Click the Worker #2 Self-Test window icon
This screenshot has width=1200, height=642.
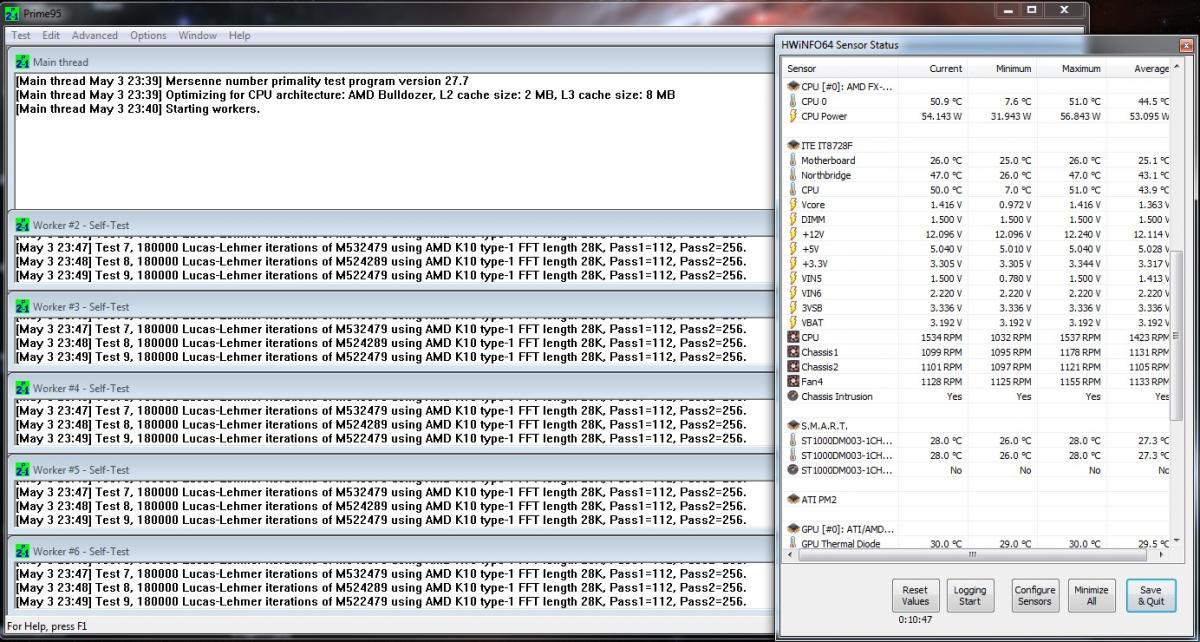(x=23, y=225)
